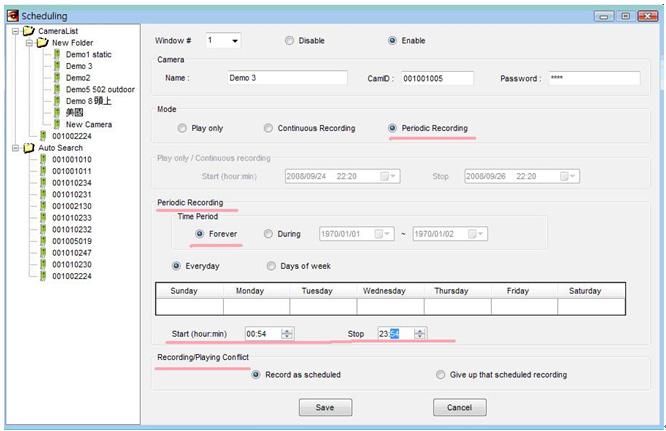Select the Days of week option
The image size is (666, 431).
tap(271, 266)
